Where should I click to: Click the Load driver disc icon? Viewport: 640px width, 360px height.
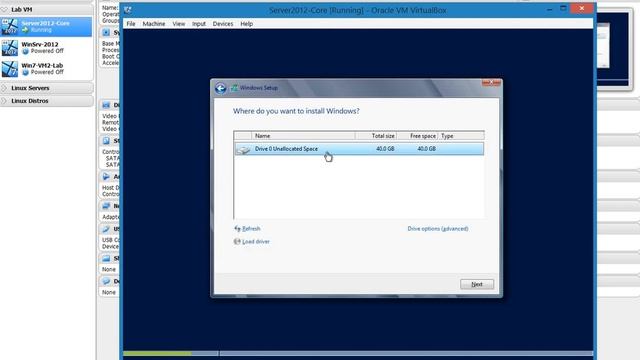tap(237, 242)
